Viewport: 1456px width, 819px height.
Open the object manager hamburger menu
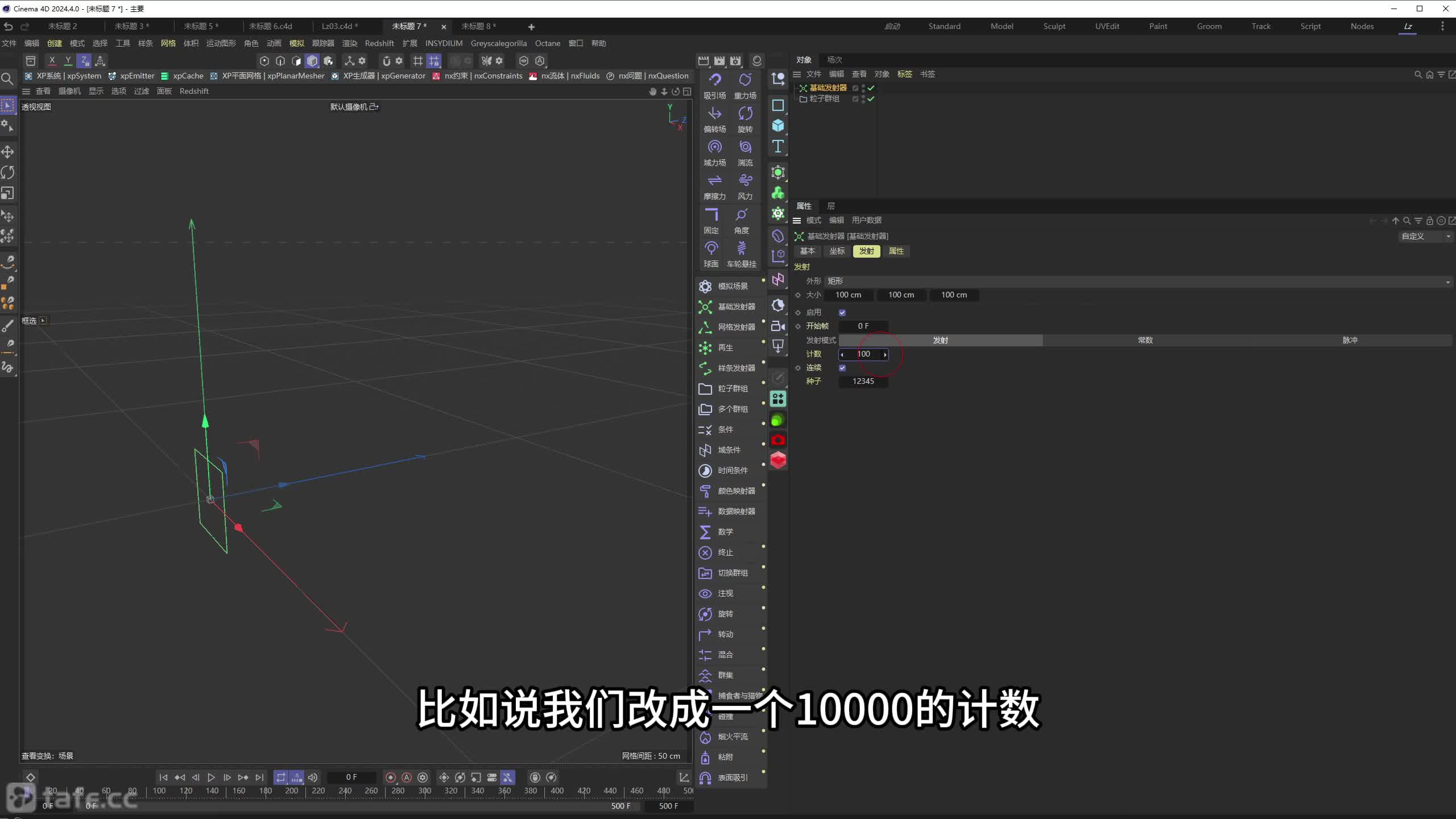[797, 74]
